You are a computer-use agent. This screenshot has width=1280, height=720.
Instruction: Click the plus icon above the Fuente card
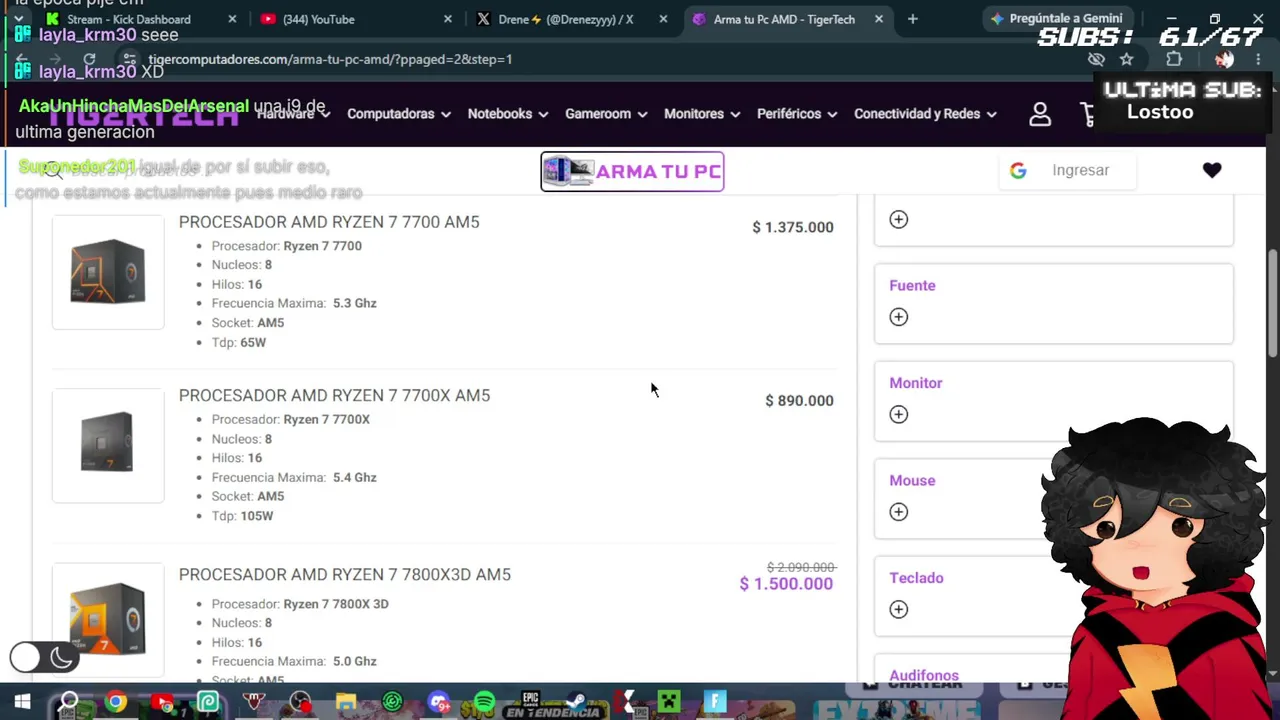(x=899, y=219)
